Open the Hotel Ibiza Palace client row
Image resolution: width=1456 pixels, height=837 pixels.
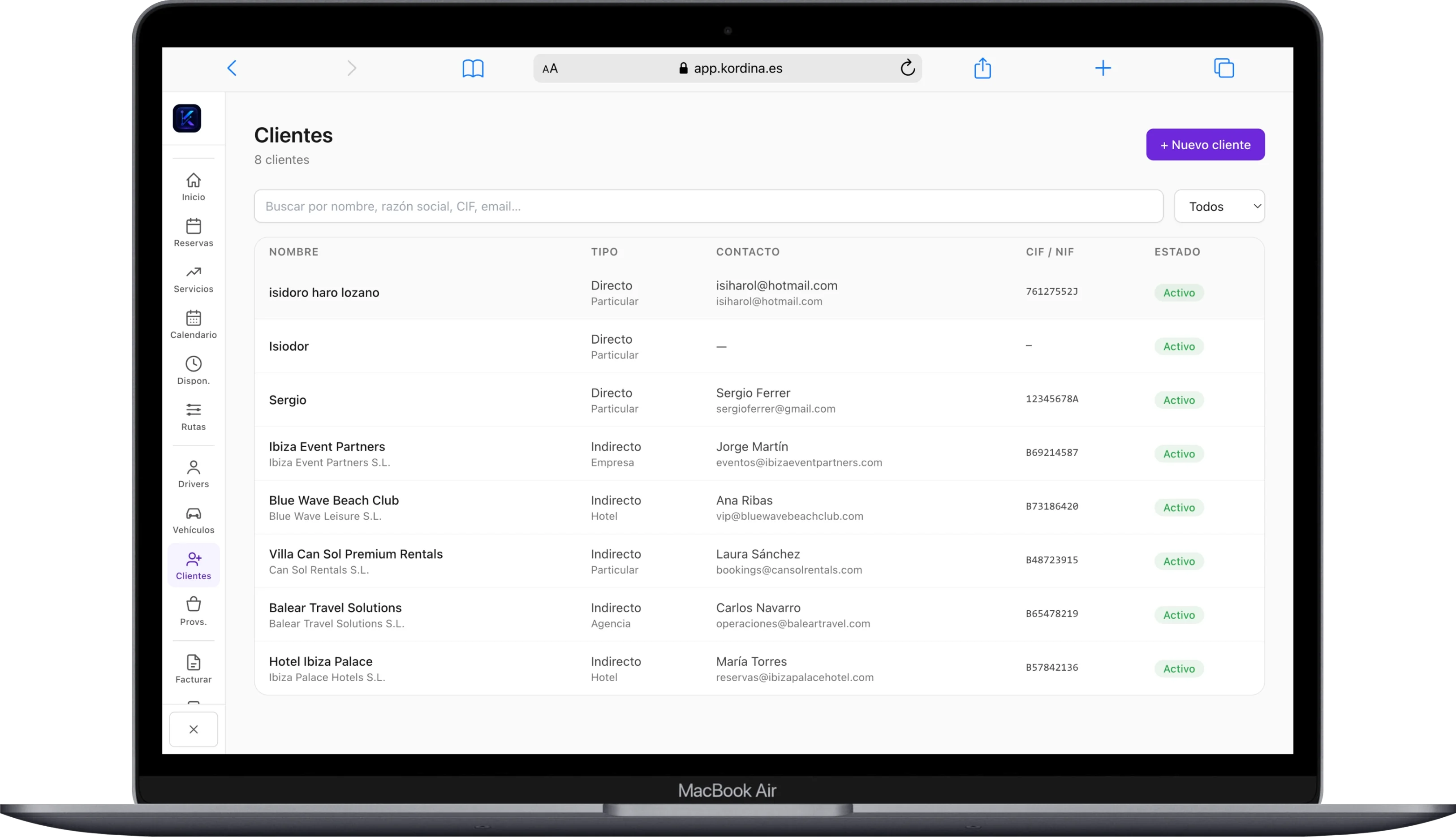point(758,668)
